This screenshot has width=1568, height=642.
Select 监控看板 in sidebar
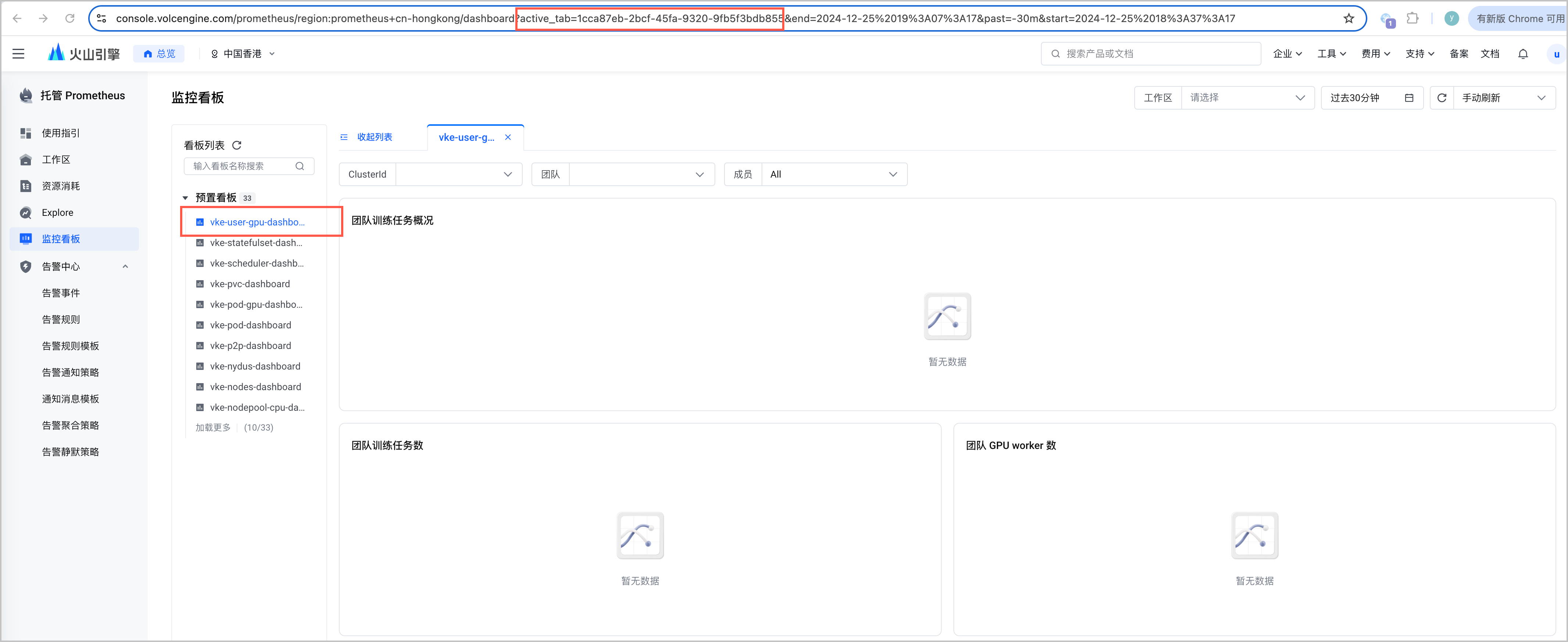point(74,239)
